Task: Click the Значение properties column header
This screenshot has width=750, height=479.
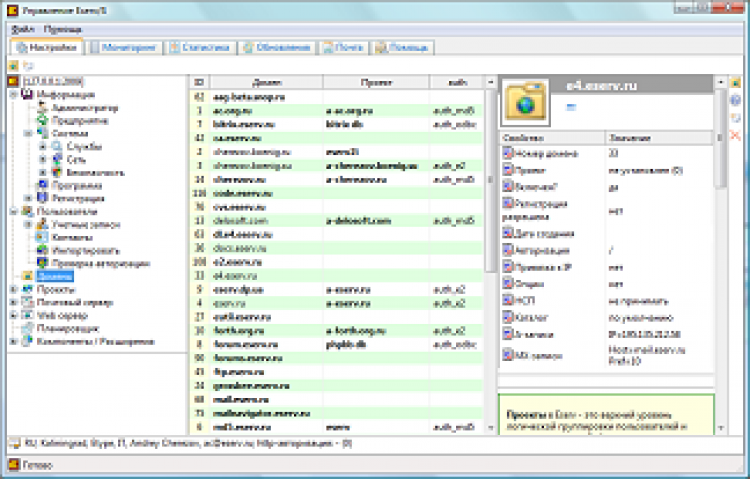Action: [660, 138]
